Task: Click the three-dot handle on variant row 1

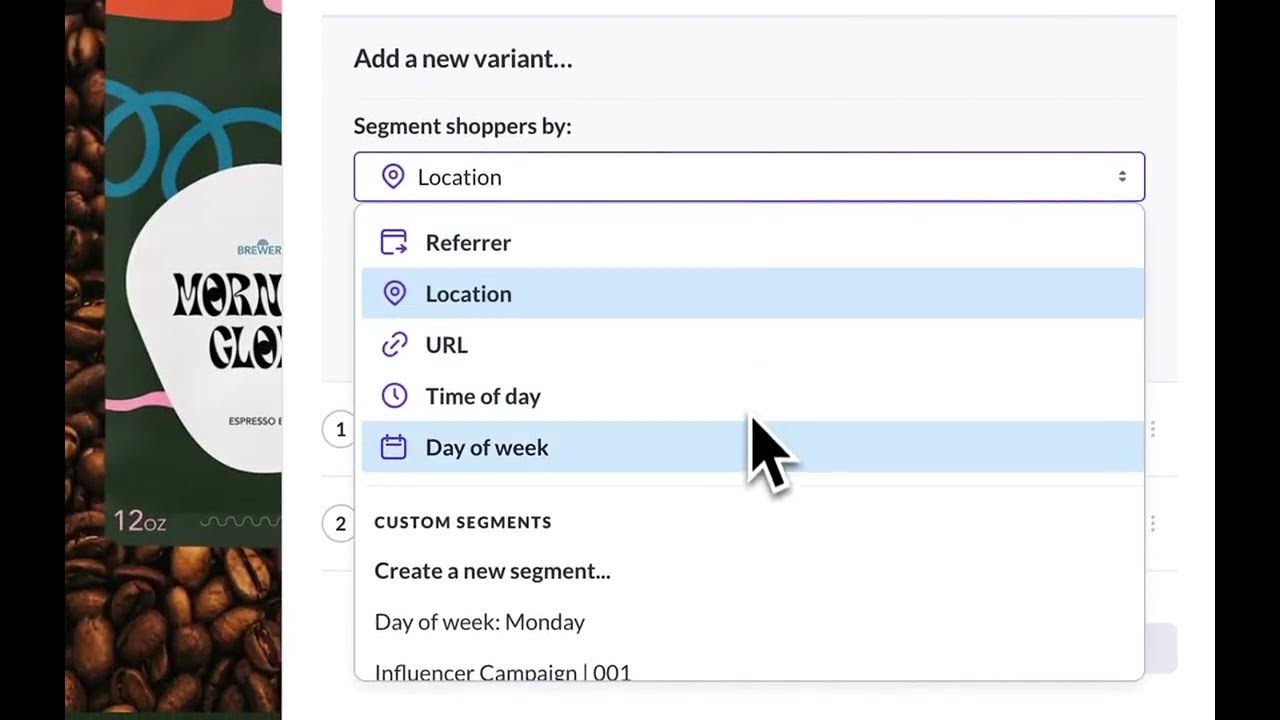Action: click(x=1153, y=429)
